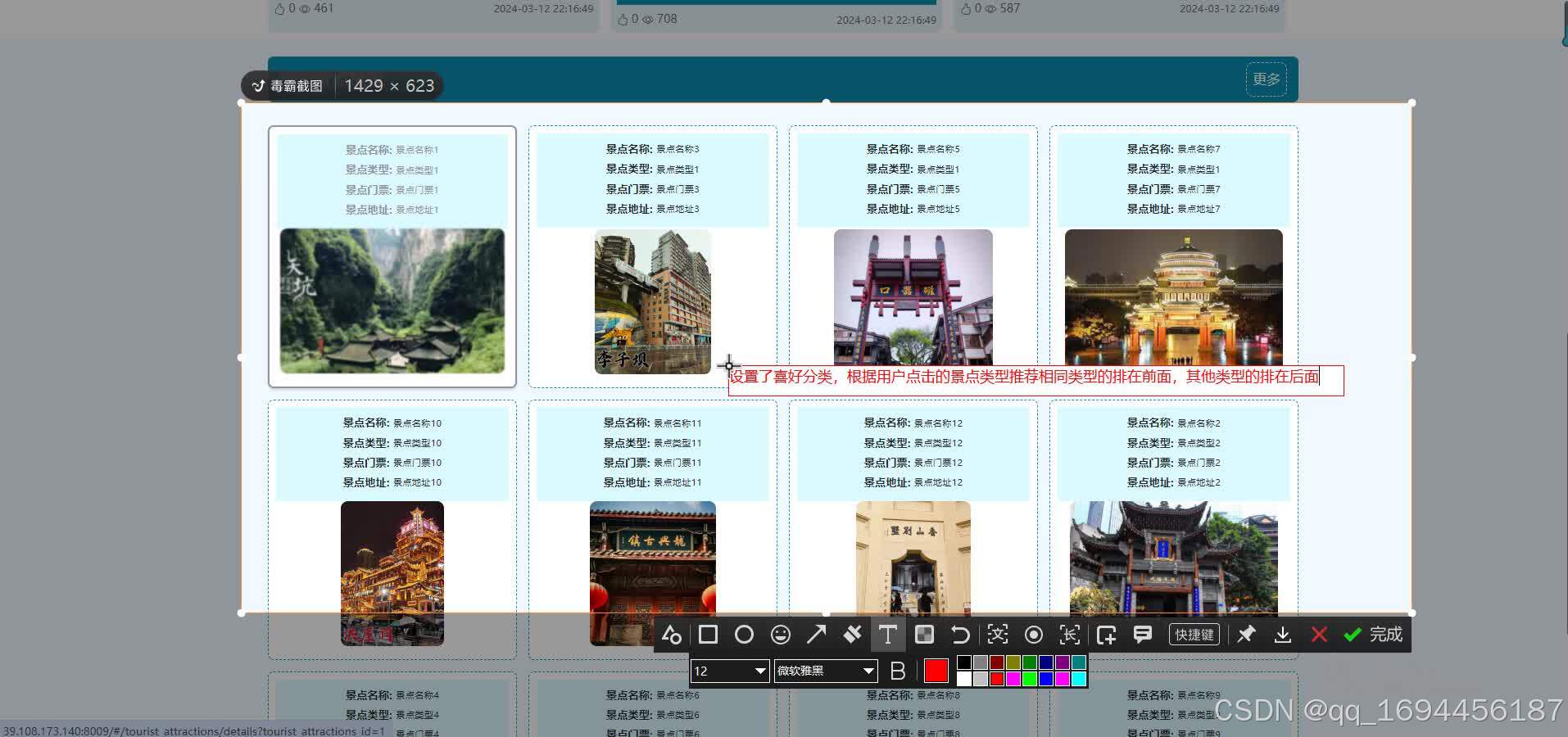Click inside the red annotation text box
The height and width of the screenshot is (737, 1568).
[1036, 380]
